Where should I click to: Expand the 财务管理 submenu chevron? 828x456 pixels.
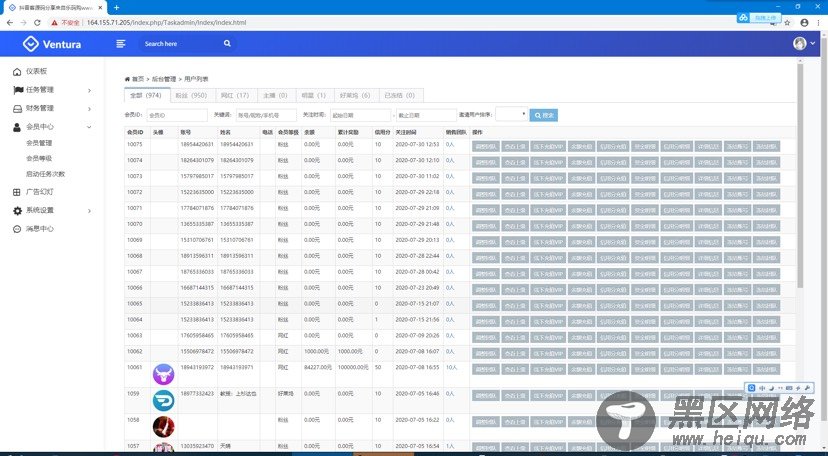[x=89, y=109]
